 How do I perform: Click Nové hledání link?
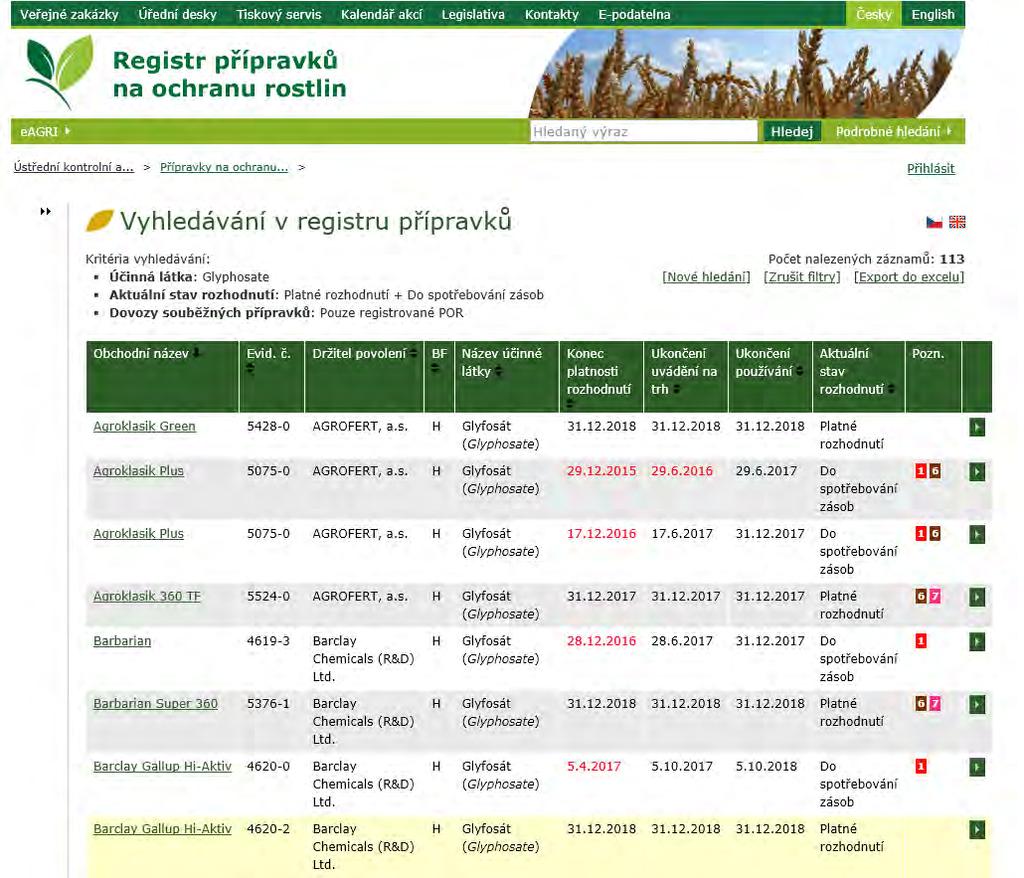click(706, 277)
